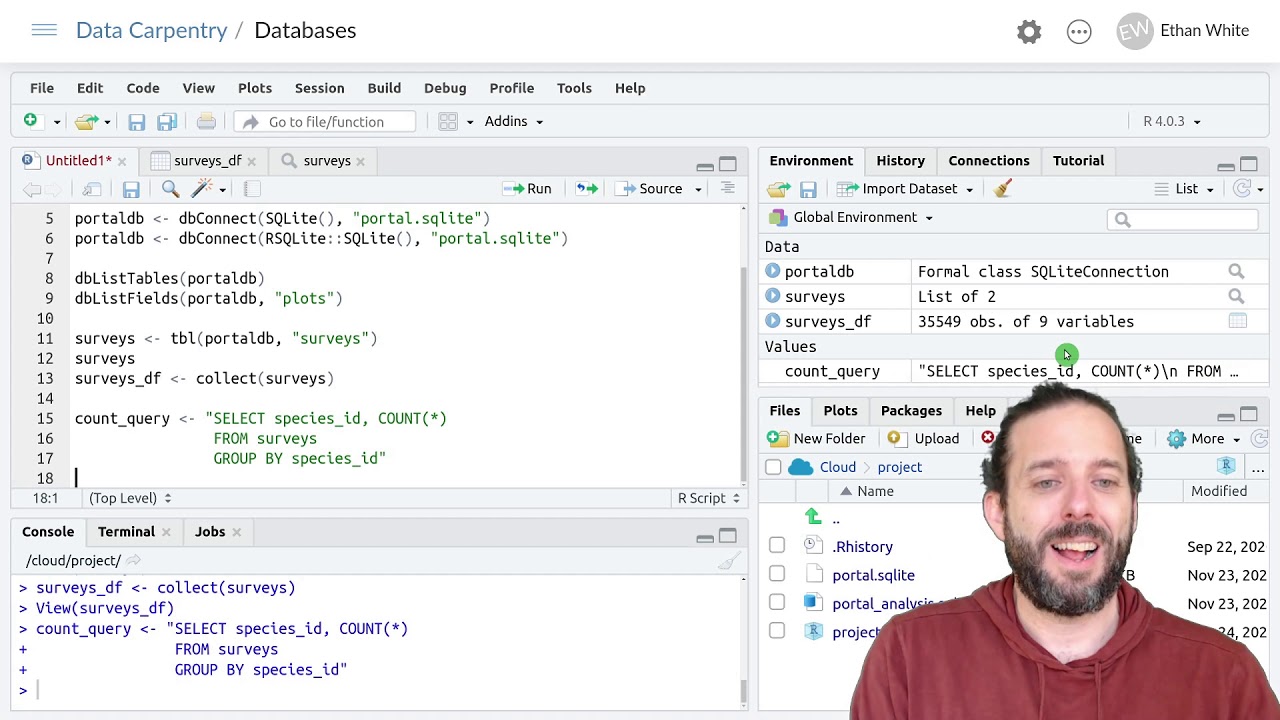Select all files header checkbox
This screenshot has height=720, width=1280.
click(x=773, y=467)
